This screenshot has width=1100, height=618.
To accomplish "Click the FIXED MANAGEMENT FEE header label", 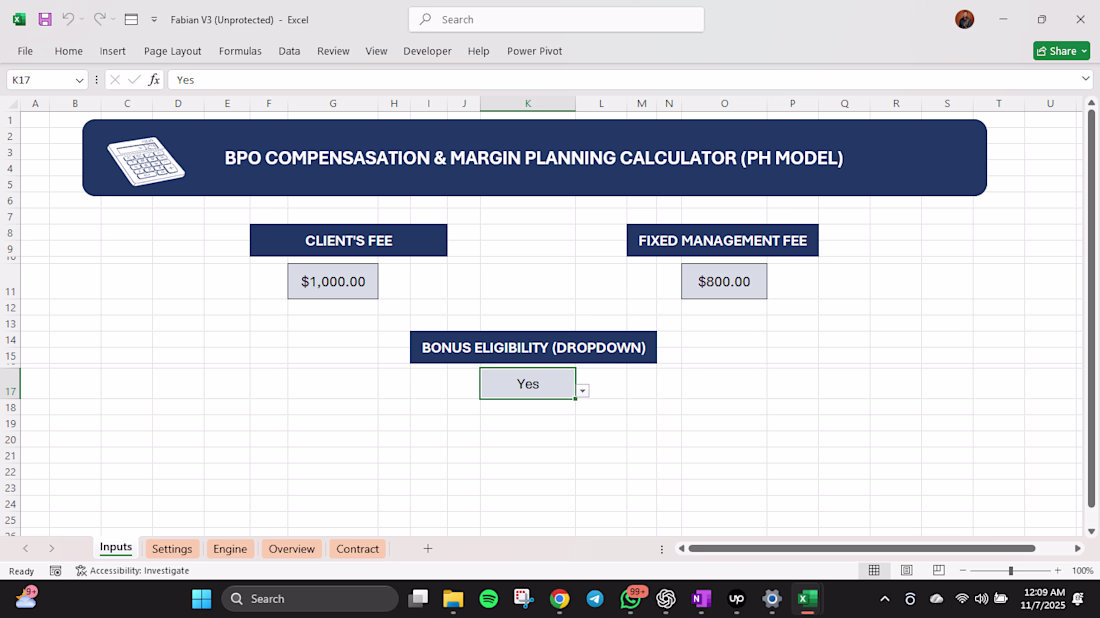I will click(723, 241).
